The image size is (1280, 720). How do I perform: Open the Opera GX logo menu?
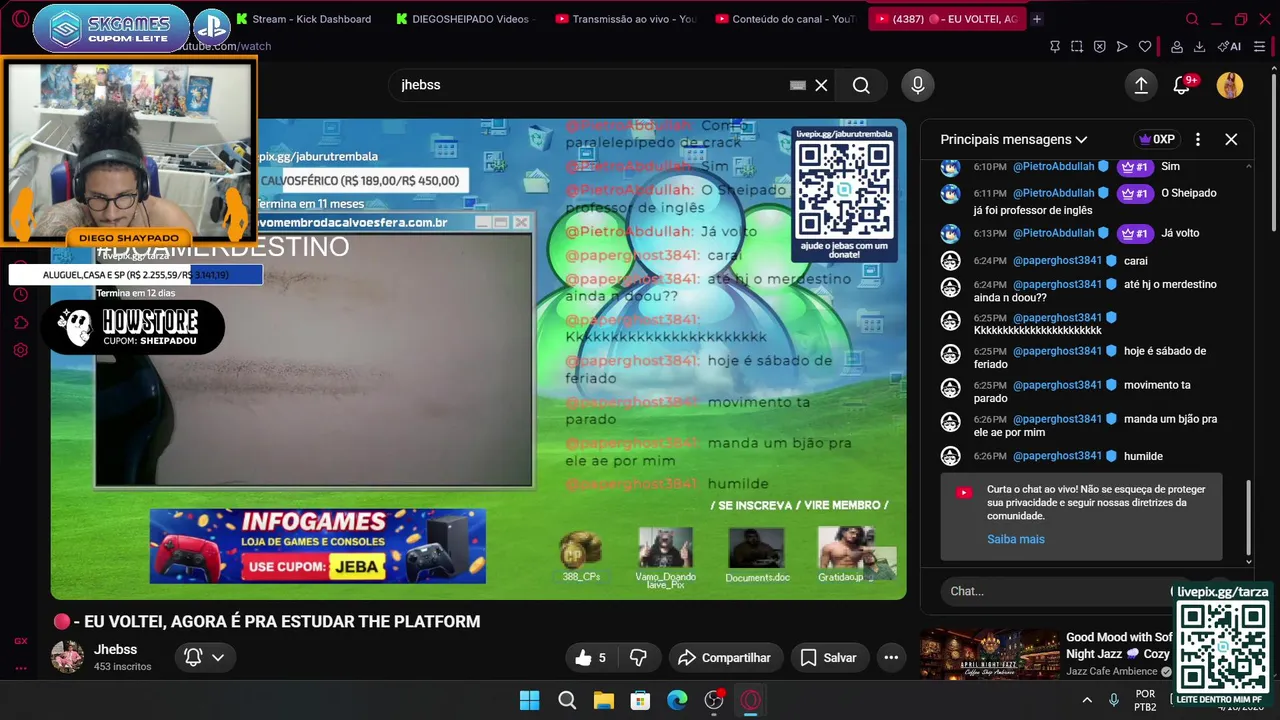point(20,19)
